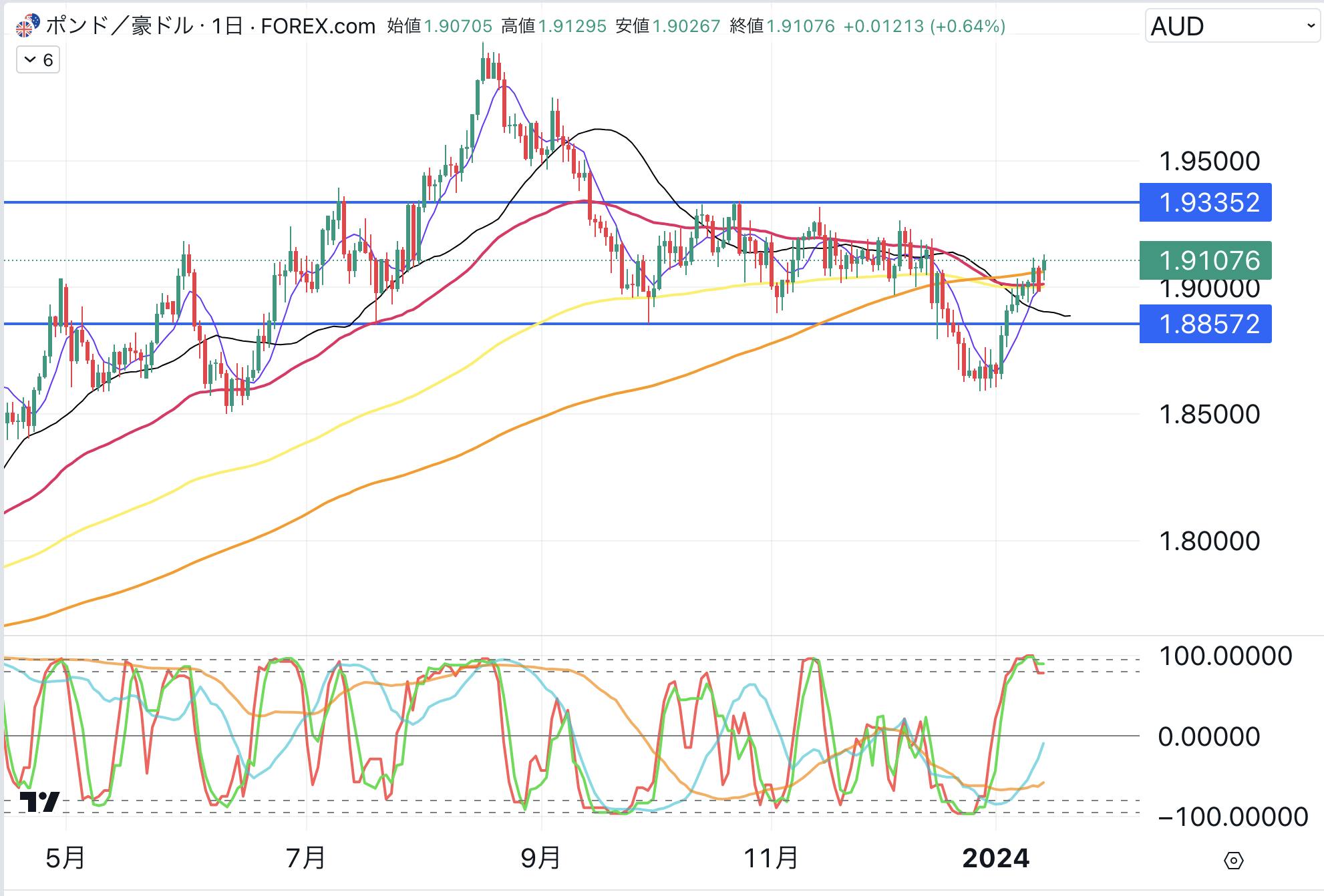Click the 2024 time axis label
The height and width of the screenshot is (896, 1324).
(x=995, y=858)
